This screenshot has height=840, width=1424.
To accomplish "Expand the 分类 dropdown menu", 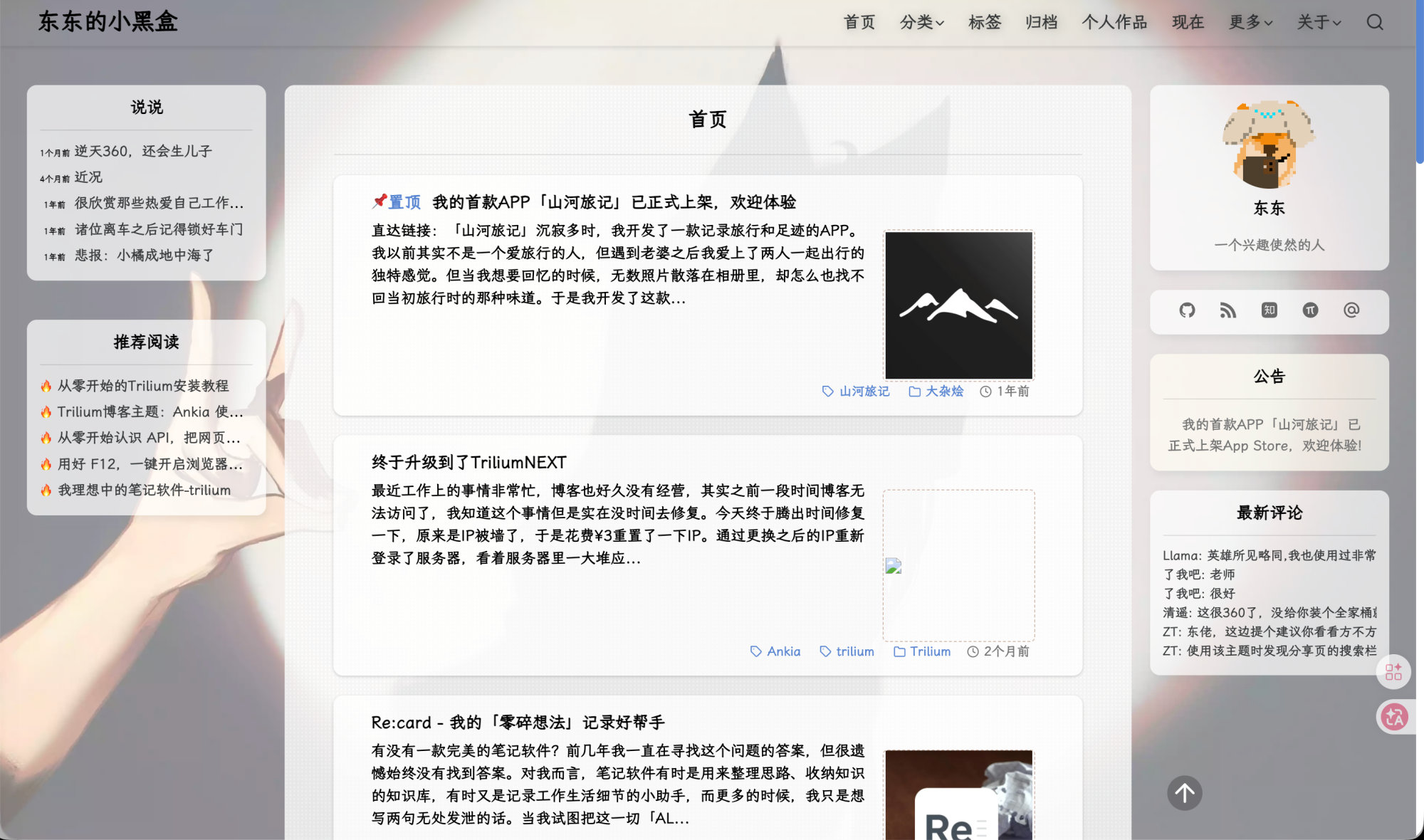I will [921, 22].
